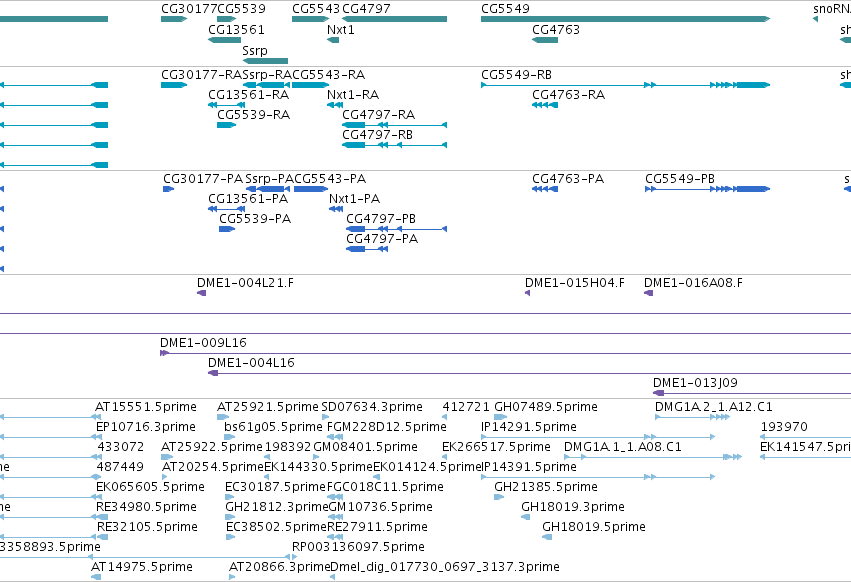
Task: Select the CG4763-PA protein label
Action: click(x=568, y=179)
